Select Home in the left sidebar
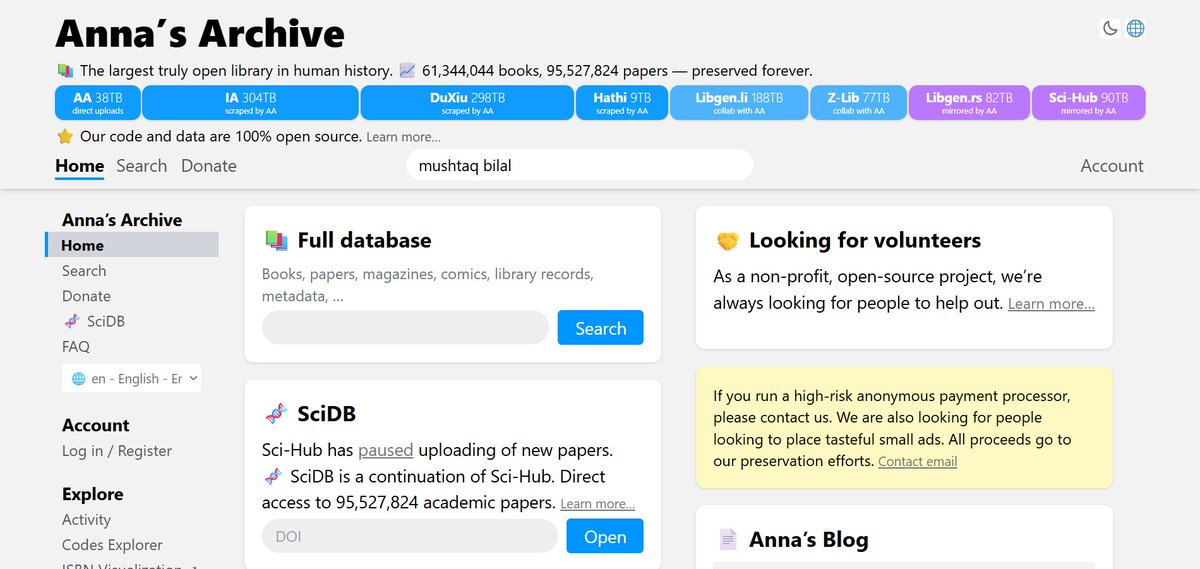The height and width of the screenshot is (569, 1200). 132,245
